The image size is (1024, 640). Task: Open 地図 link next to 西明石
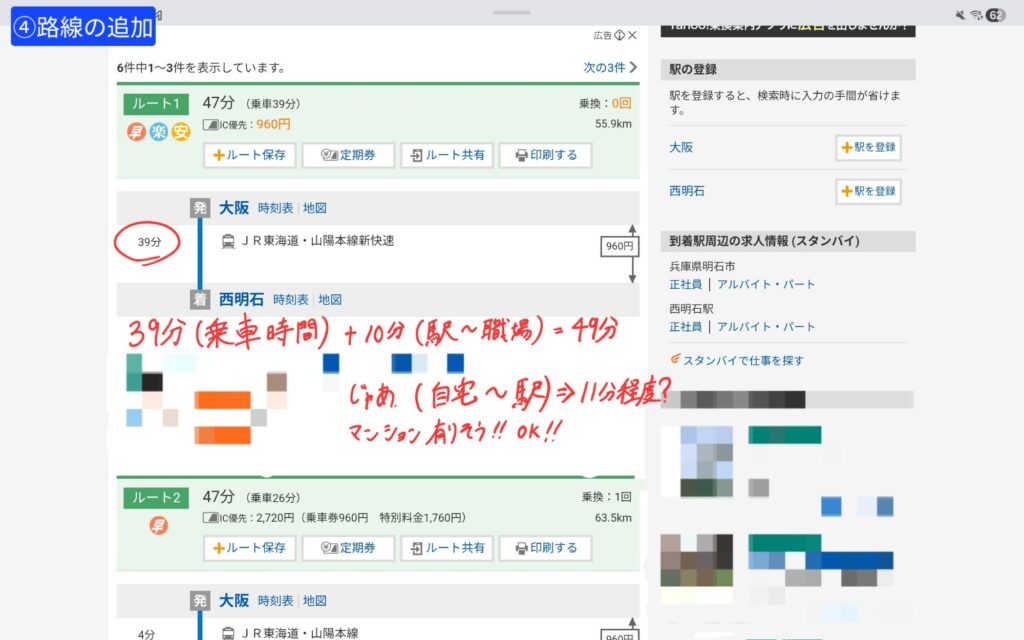330,299
